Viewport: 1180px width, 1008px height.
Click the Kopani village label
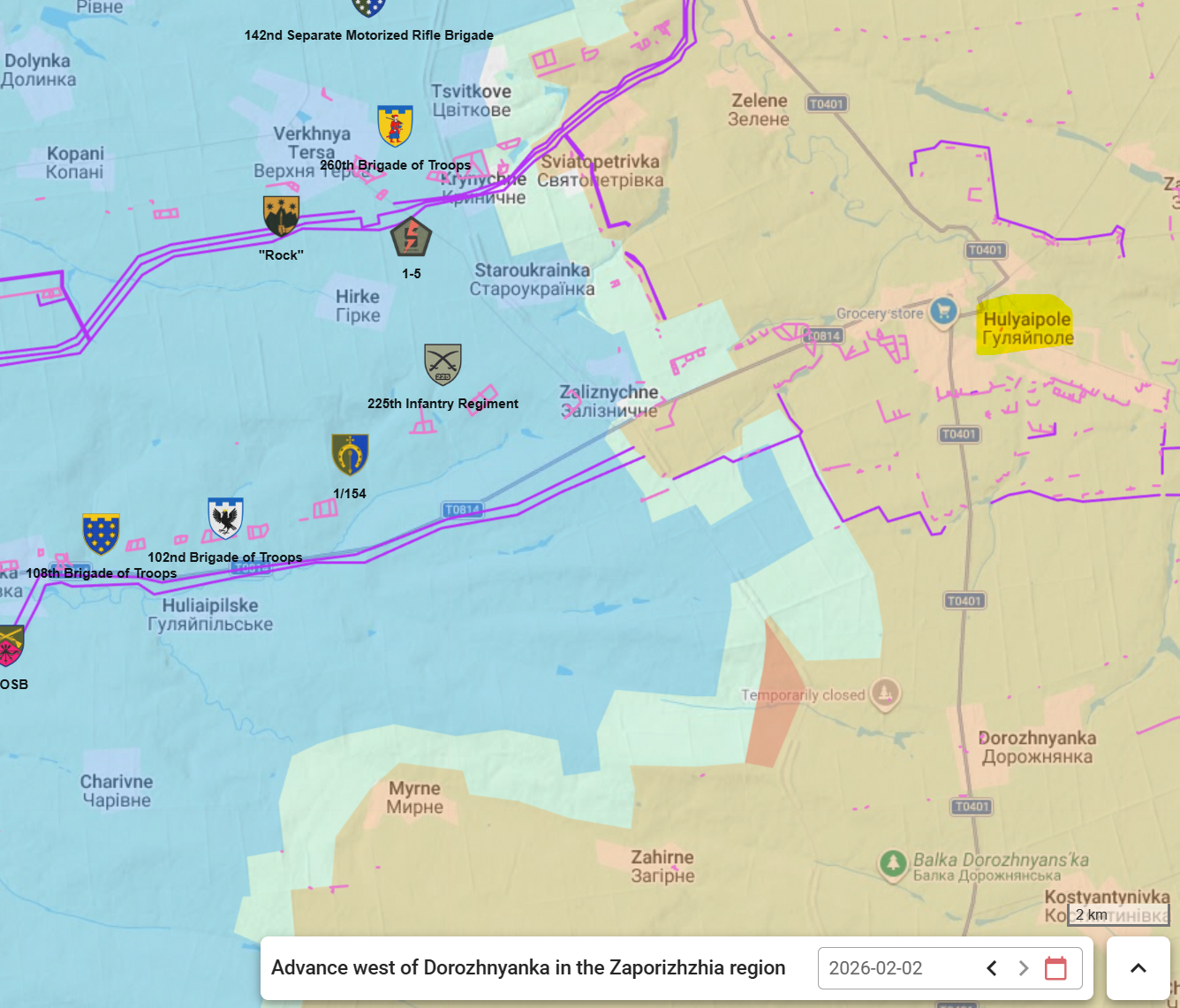click(75, 163)
